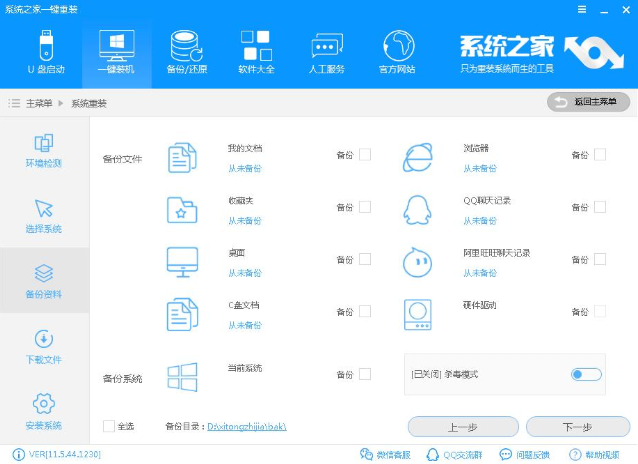Open QQ交流群 in the status bar

(454, 455)
